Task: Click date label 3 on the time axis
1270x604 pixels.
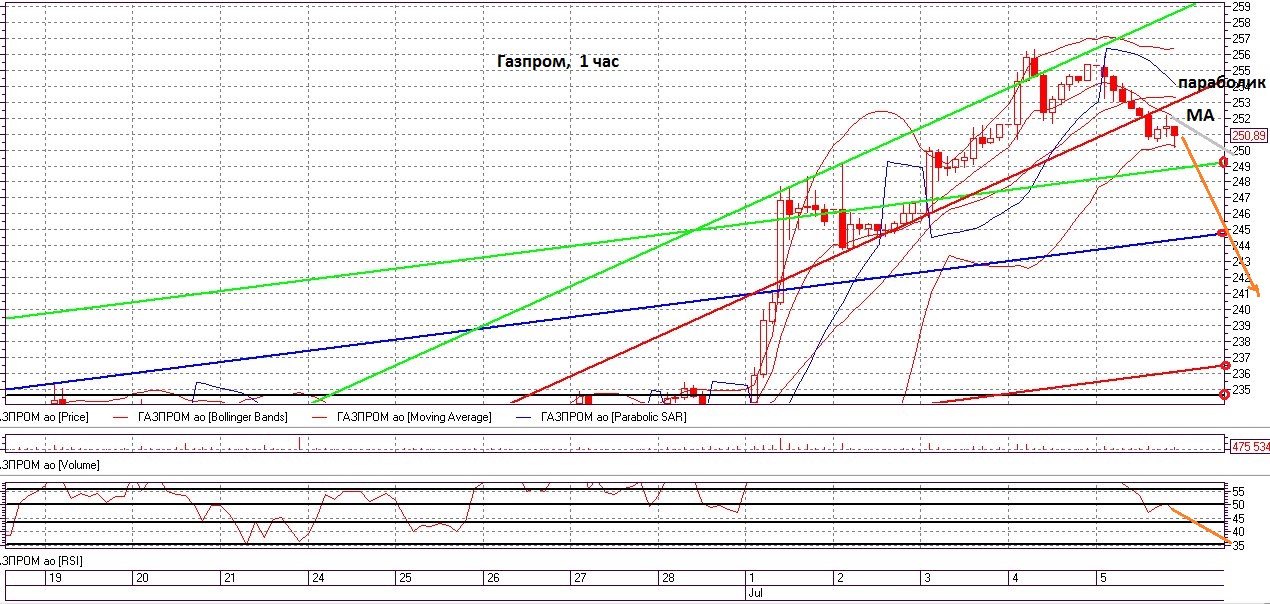Action: click(x=927, y=578)
